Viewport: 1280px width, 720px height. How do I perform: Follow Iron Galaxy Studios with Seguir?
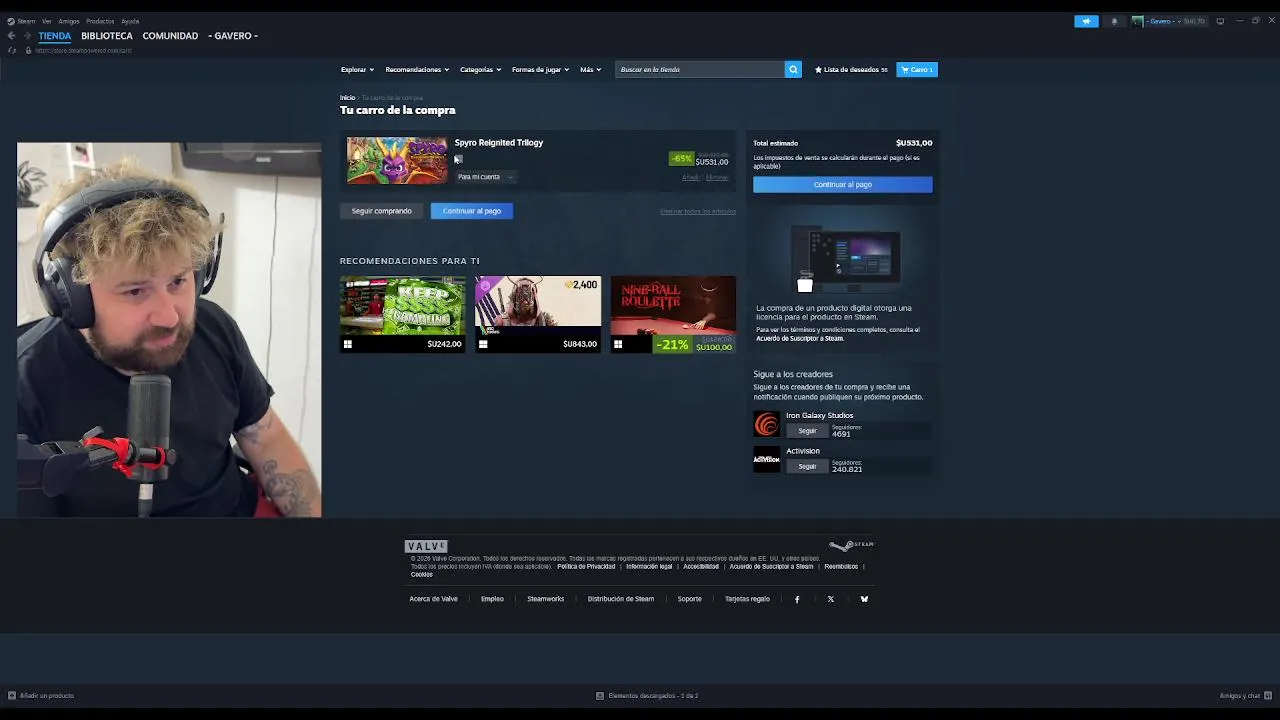click(x=807, y=431)
